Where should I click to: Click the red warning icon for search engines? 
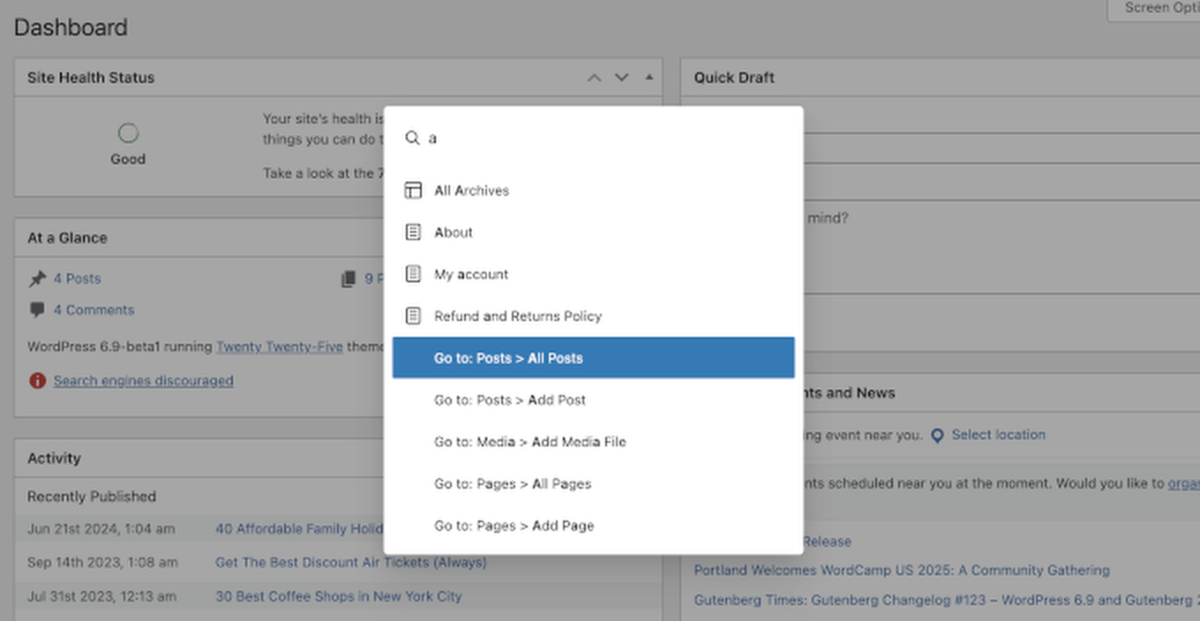37,381
